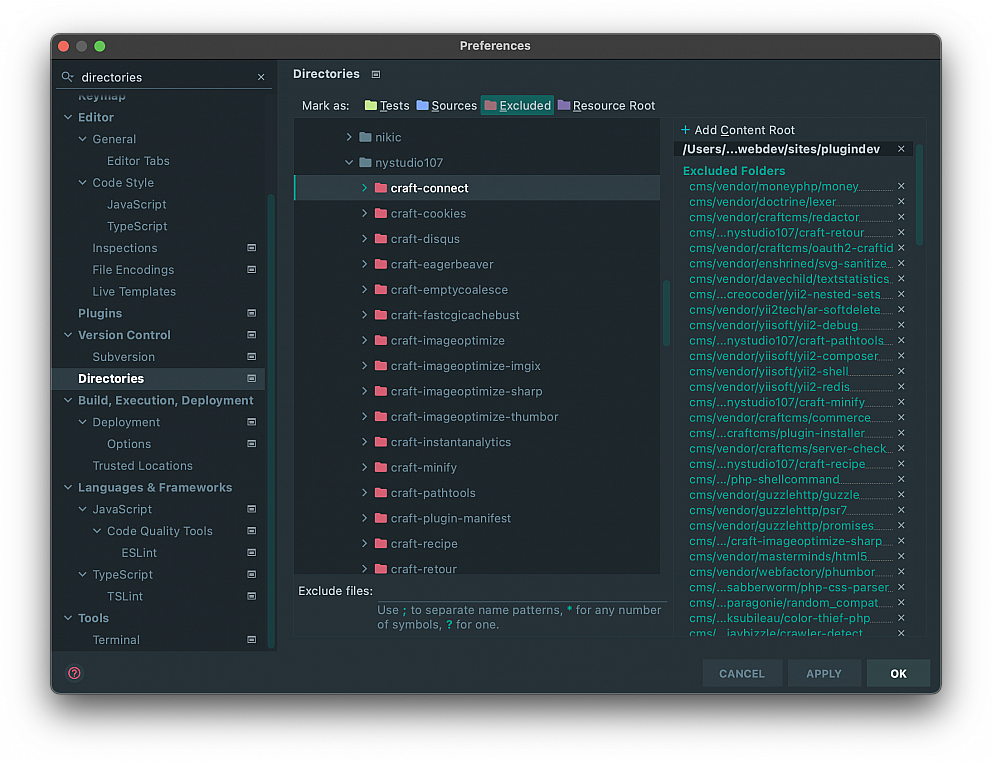Click the Cancel button
This screenshot has width=992, height=761.
742,674
